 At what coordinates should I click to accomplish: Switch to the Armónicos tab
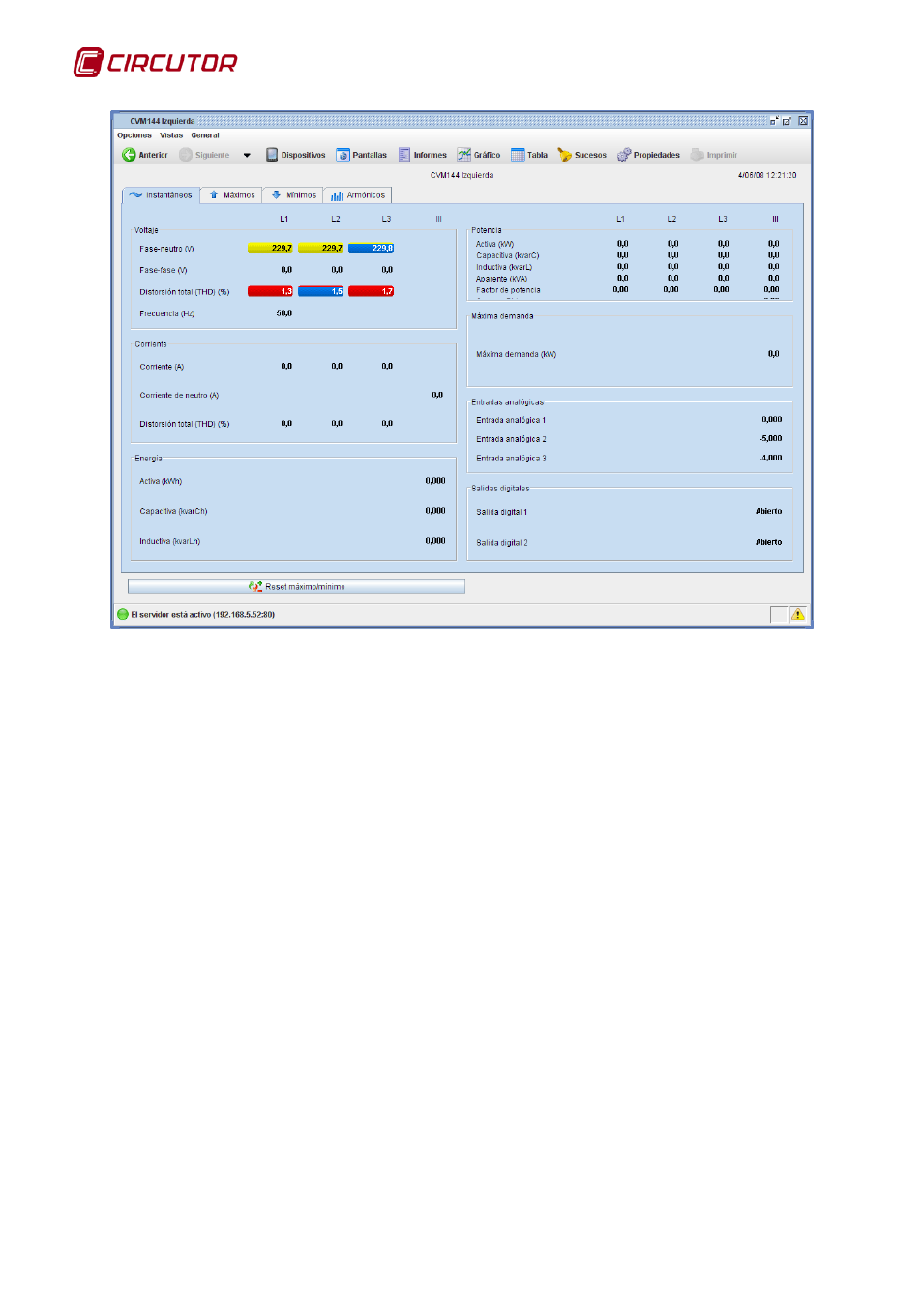[x=358, y=195]
